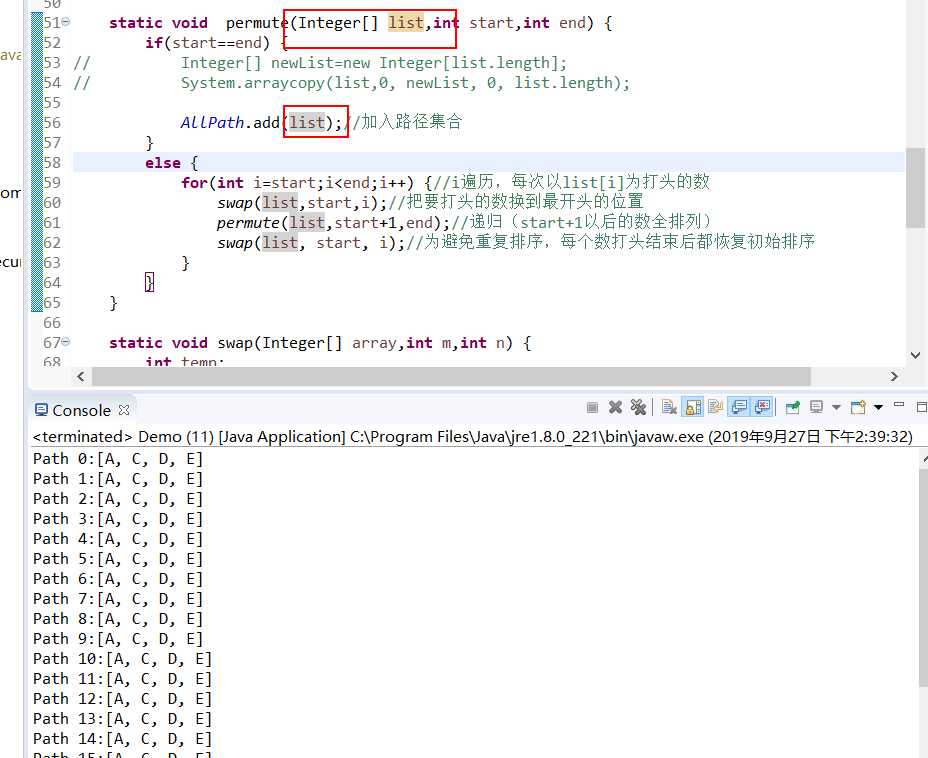This screenshot has width=928, height=758.
Task: Click 'swap' method name on line 67
Action: pyautogui.click(x=234, y=343)
